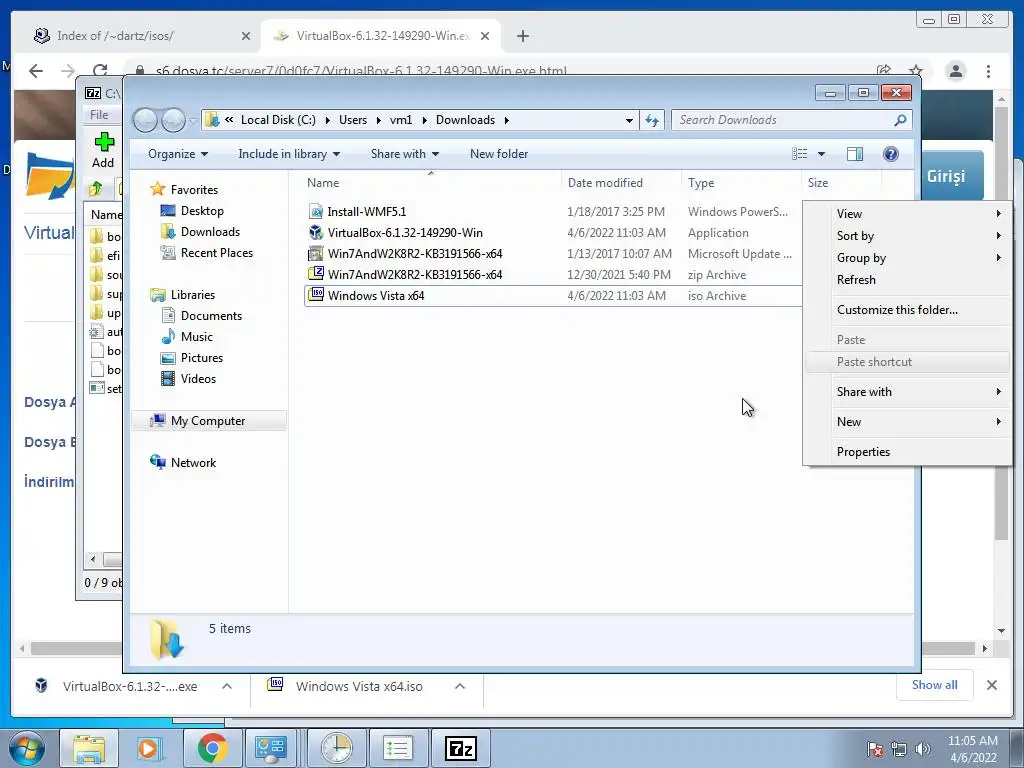Click the Windows Vista x64 iso file icon
The image size is (1024, 768).
click(316, 295)
